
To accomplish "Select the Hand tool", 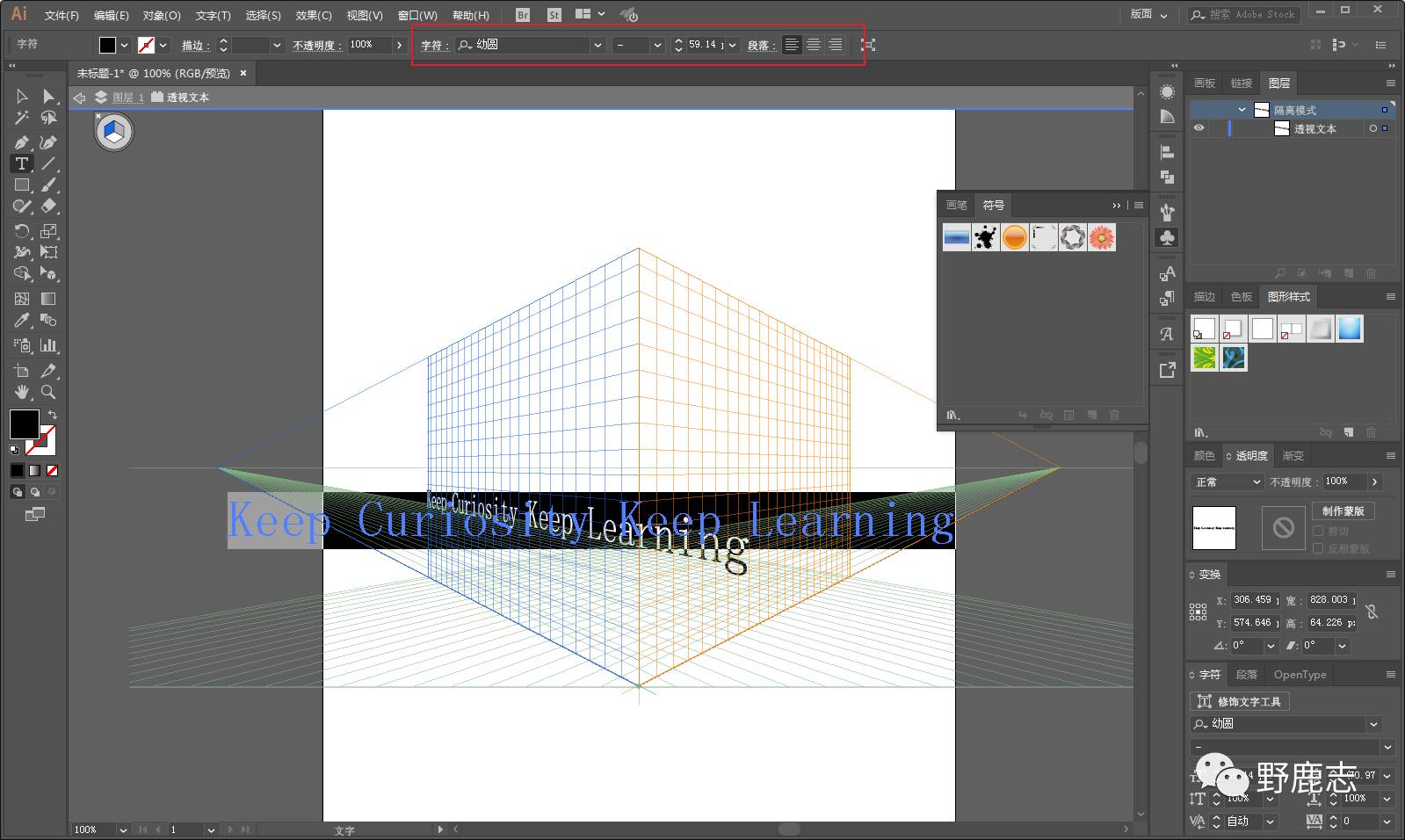I will [x=22, y=392].
